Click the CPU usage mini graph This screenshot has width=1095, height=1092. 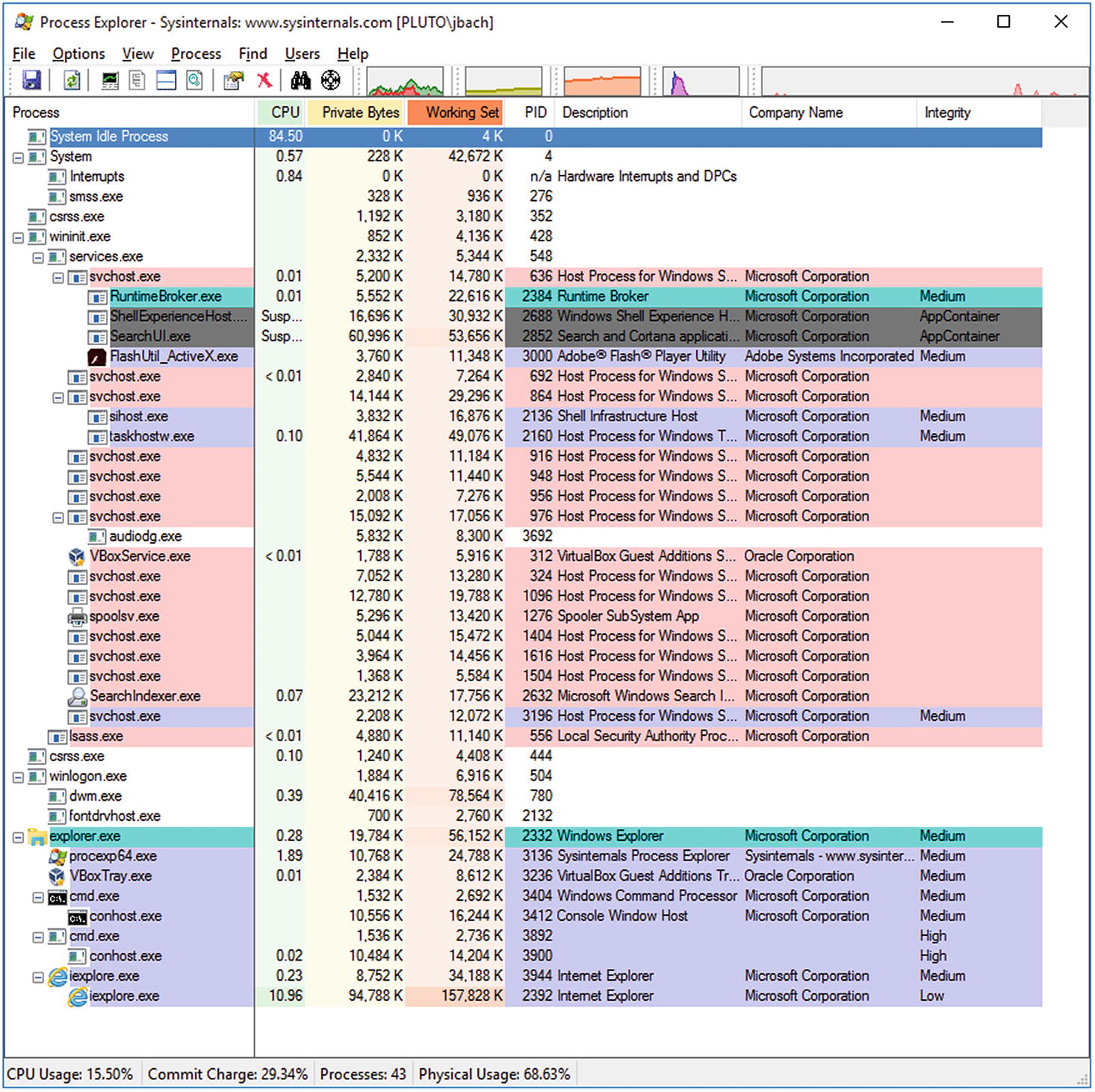tap(405, 81)
